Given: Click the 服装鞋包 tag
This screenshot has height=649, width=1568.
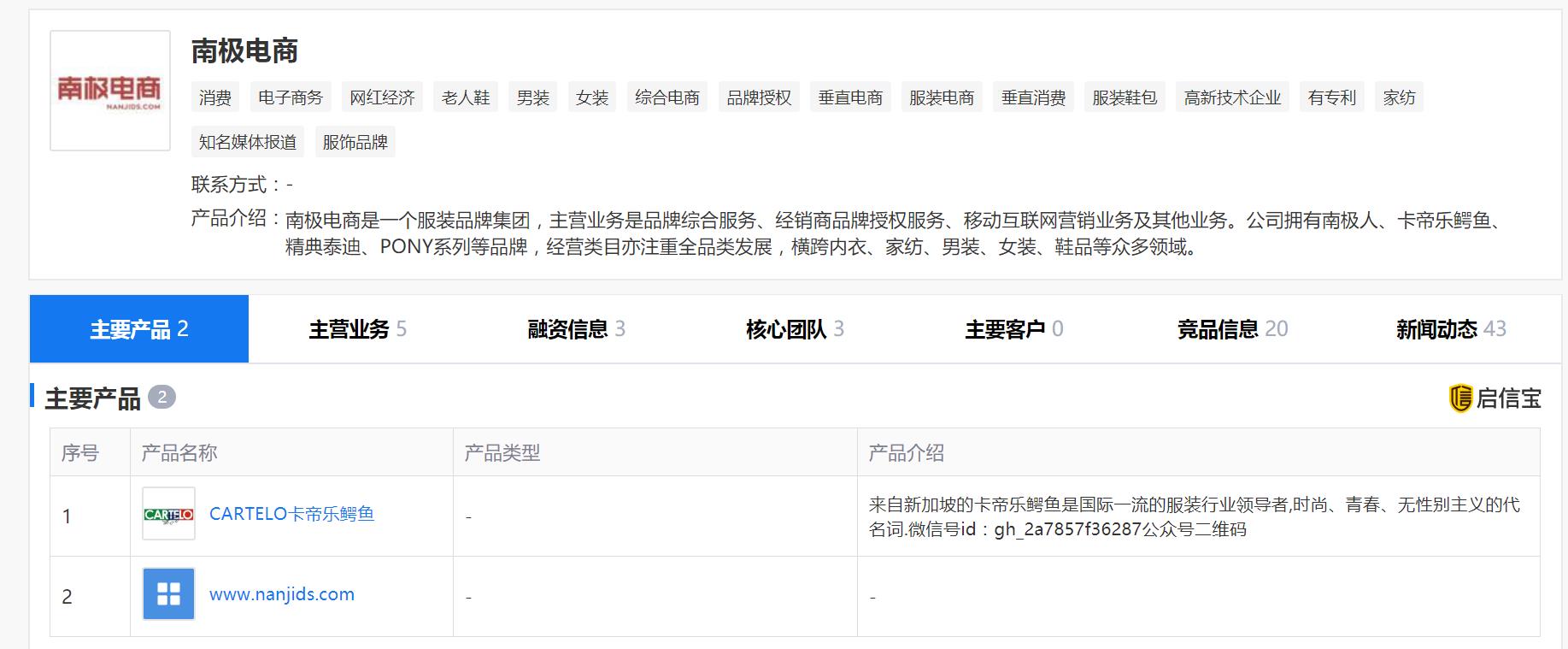Looking at the screenshot, I should [x=1125, y=97].
